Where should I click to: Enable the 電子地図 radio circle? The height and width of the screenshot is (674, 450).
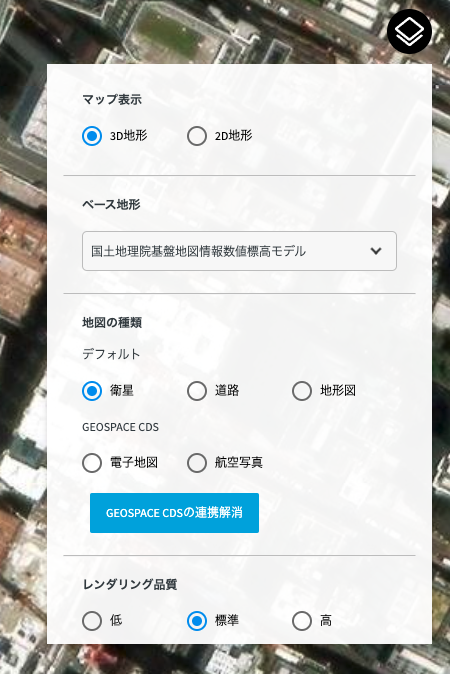pyautogui.click(x=92, y=463)
